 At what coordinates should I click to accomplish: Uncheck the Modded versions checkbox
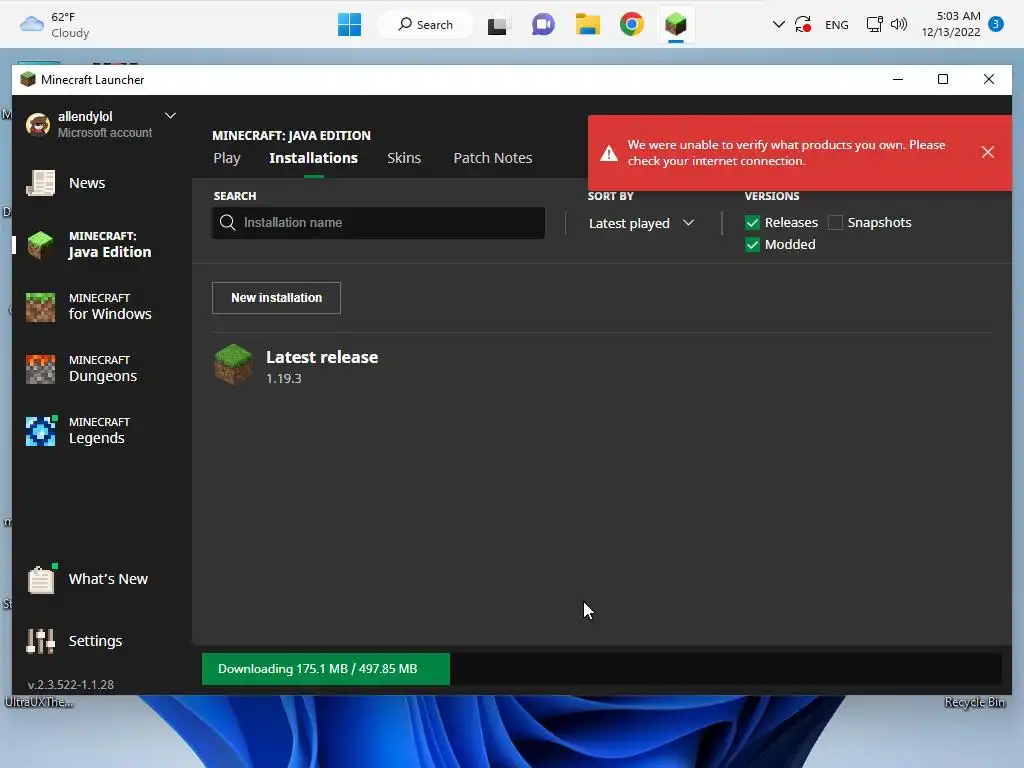pos(752,245)
